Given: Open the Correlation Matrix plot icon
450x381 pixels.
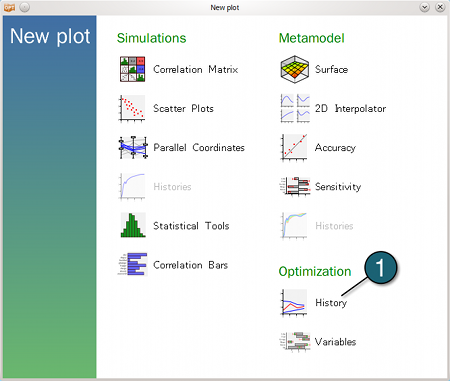Looking at the screenshot, I should pyautogui.click(x=133, y=69).
